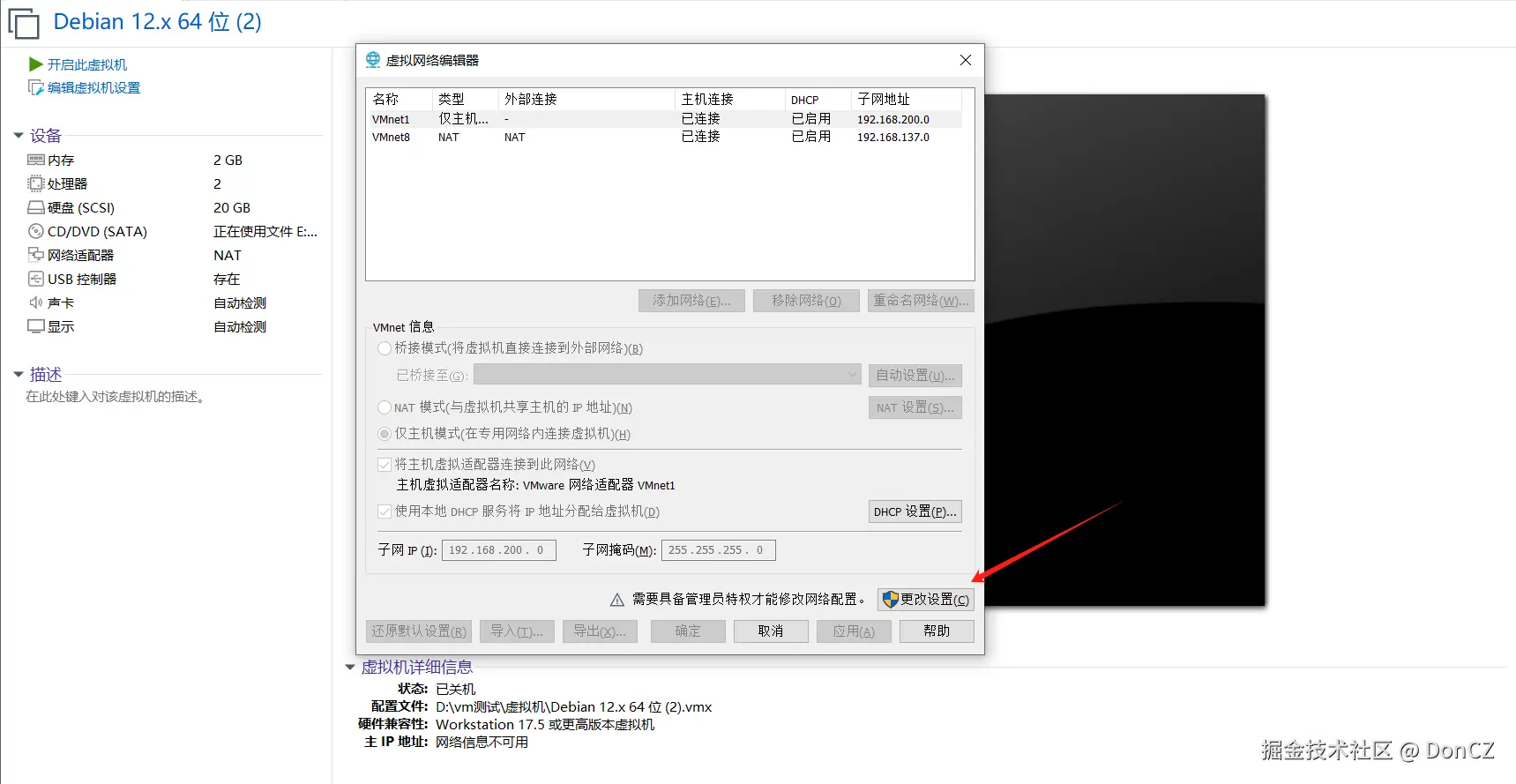Open the bridged-to (已桥接至) dropdown
Image resolution: width=1516 pixels, height=784 pixels.
(x=668, y=375)
